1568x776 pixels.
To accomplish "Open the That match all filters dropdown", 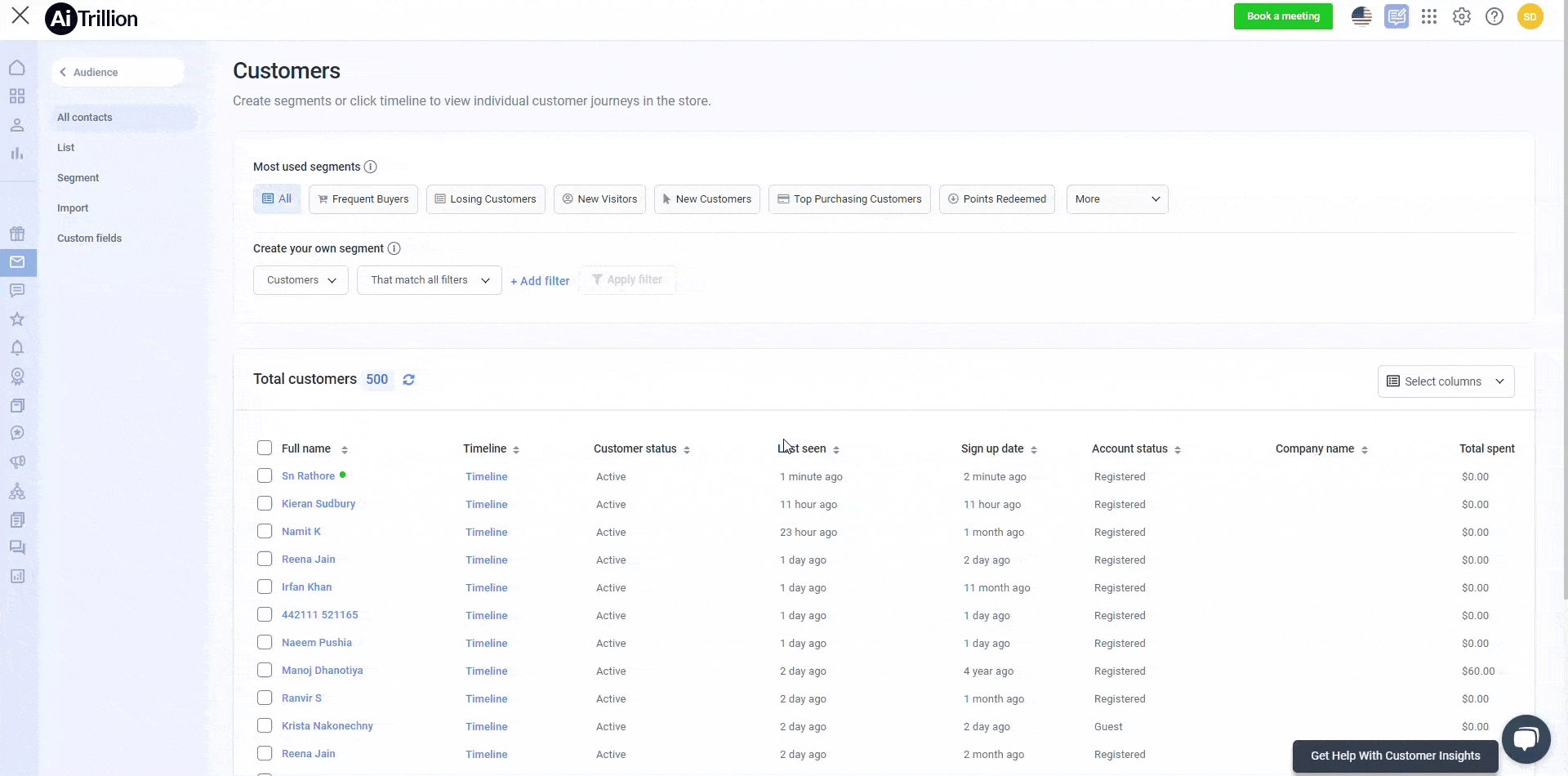I will 429,279.
